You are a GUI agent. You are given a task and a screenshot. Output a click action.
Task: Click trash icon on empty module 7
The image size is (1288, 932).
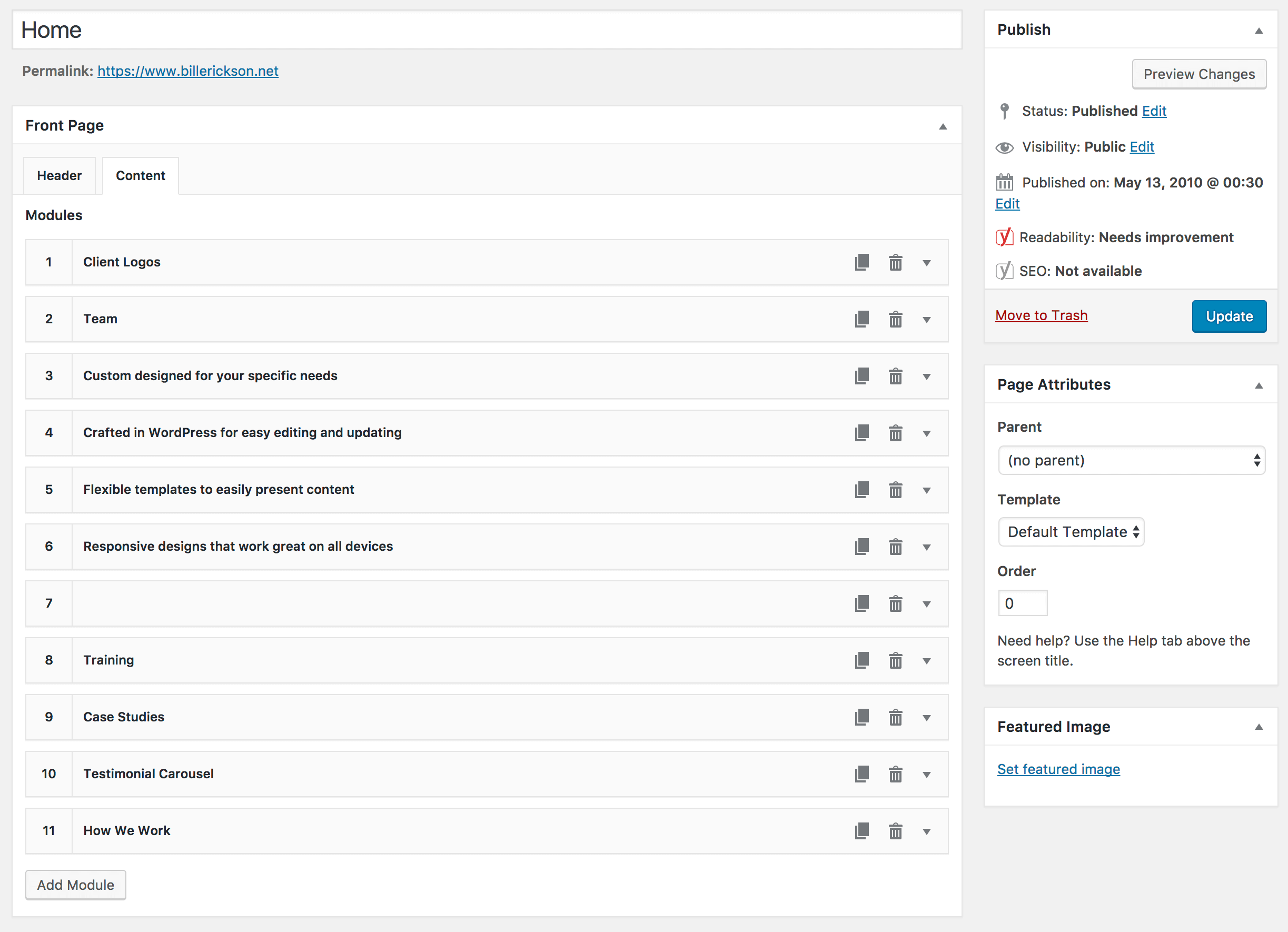tap(895, 603)
